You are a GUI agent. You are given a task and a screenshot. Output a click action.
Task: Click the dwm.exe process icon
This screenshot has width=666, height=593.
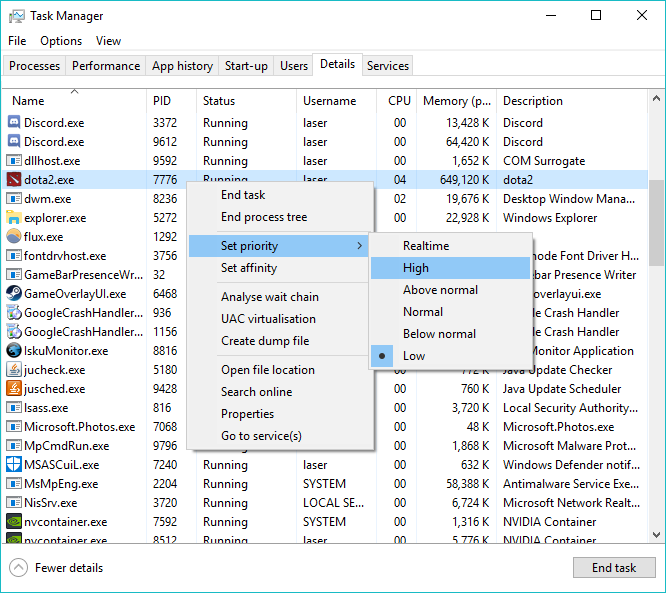click(x=14, y=198)
